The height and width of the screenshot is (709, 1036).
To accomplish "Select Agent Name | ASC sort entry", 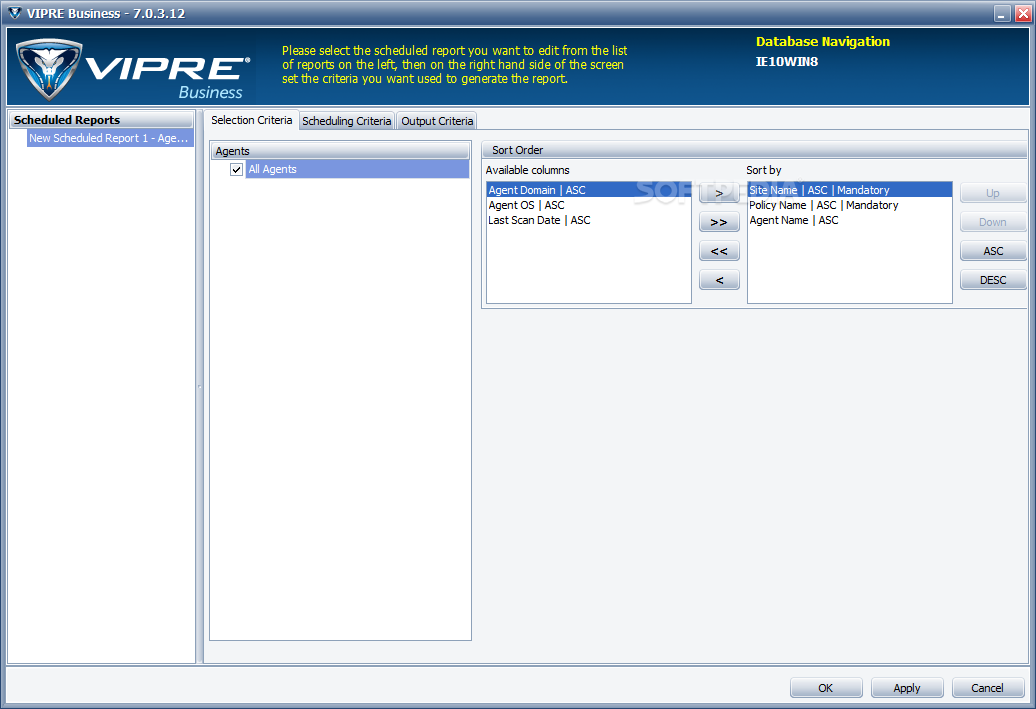I will coord(850,221).
